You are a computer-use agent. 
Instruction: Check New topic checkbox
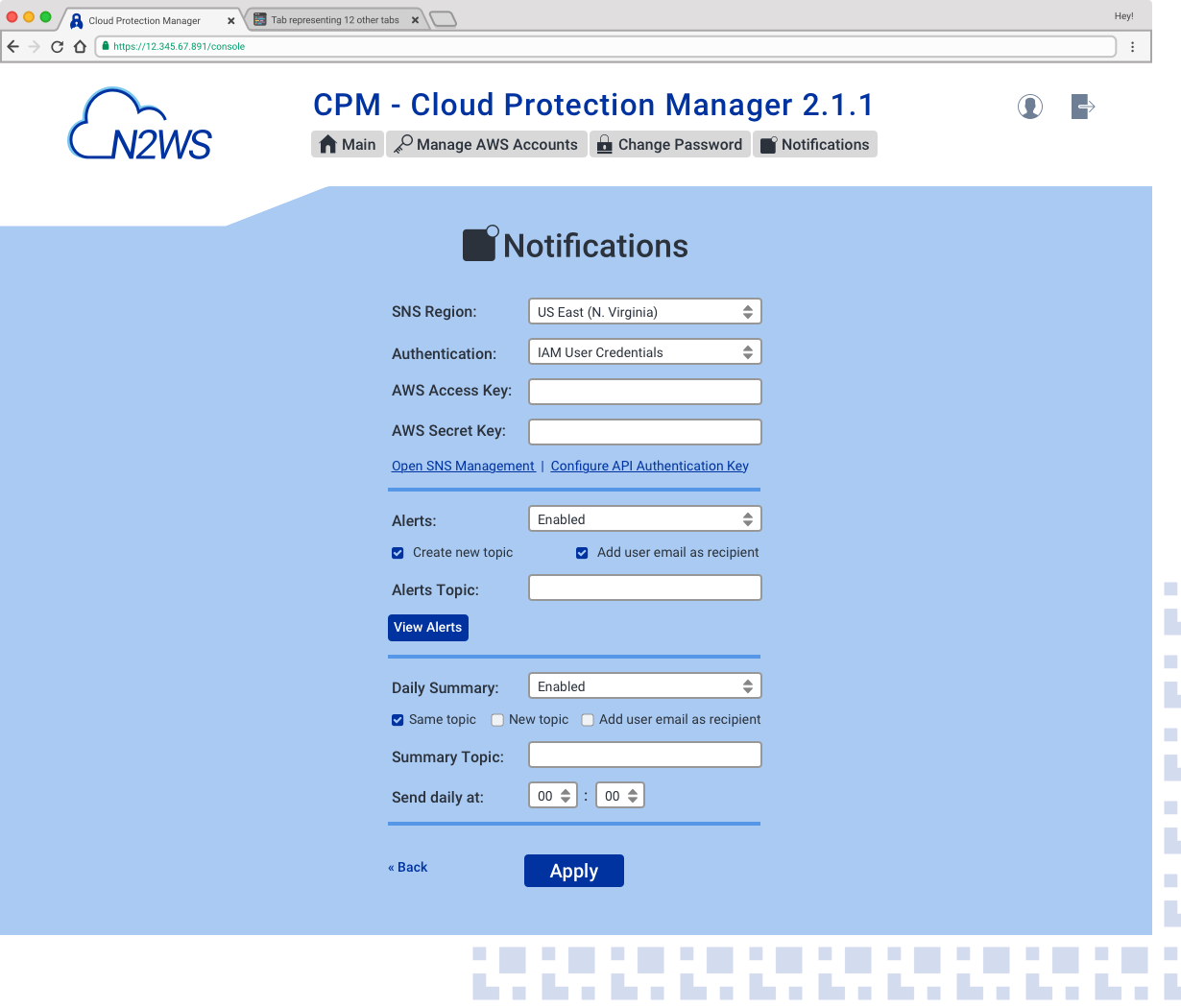[x=497, y=720]
